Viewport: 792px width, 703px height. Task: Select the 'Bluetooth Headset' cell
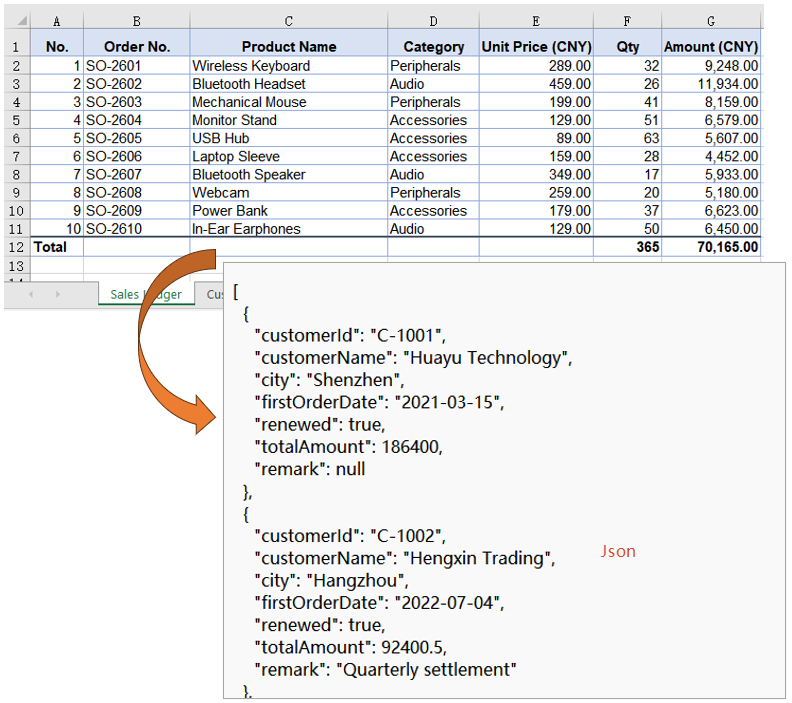(x=288, y=84)
